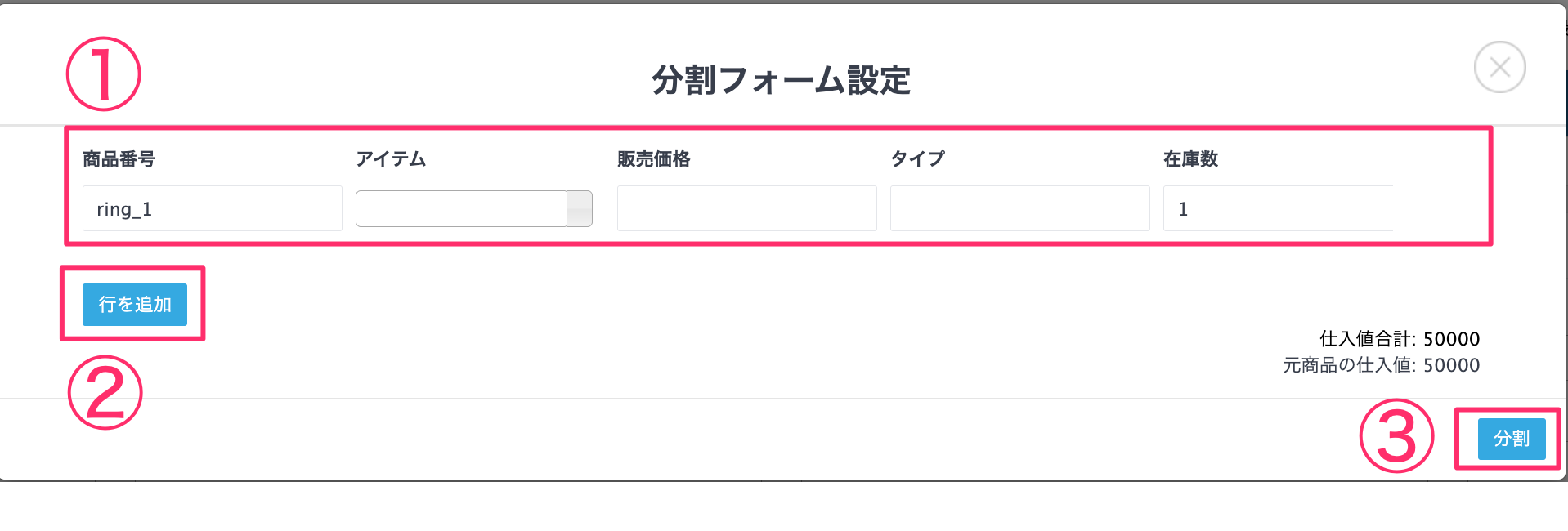
Task: Open the アイテム dropdown arrow
Action: tap(580, 208)
